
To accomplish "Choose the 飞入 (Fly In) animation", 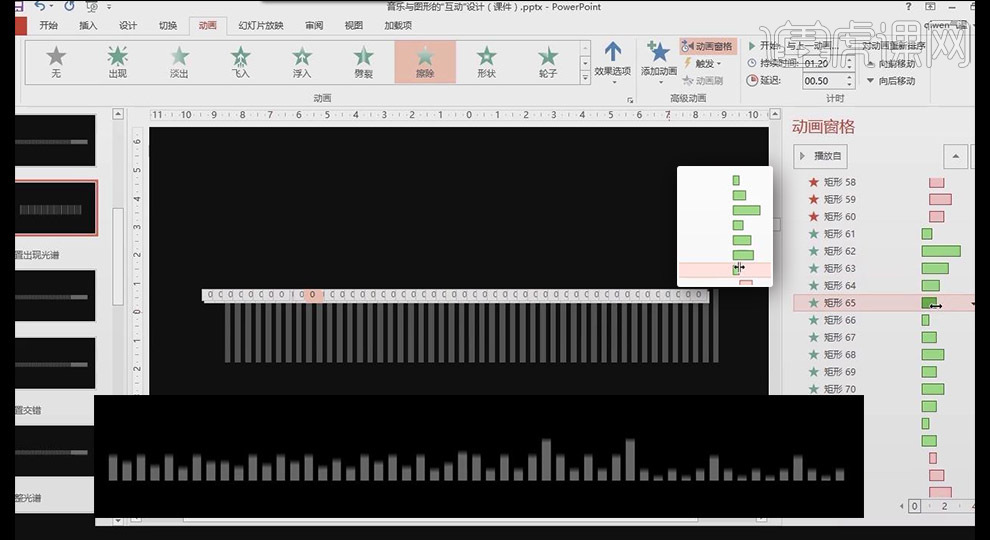I will [x=240, y=62].
